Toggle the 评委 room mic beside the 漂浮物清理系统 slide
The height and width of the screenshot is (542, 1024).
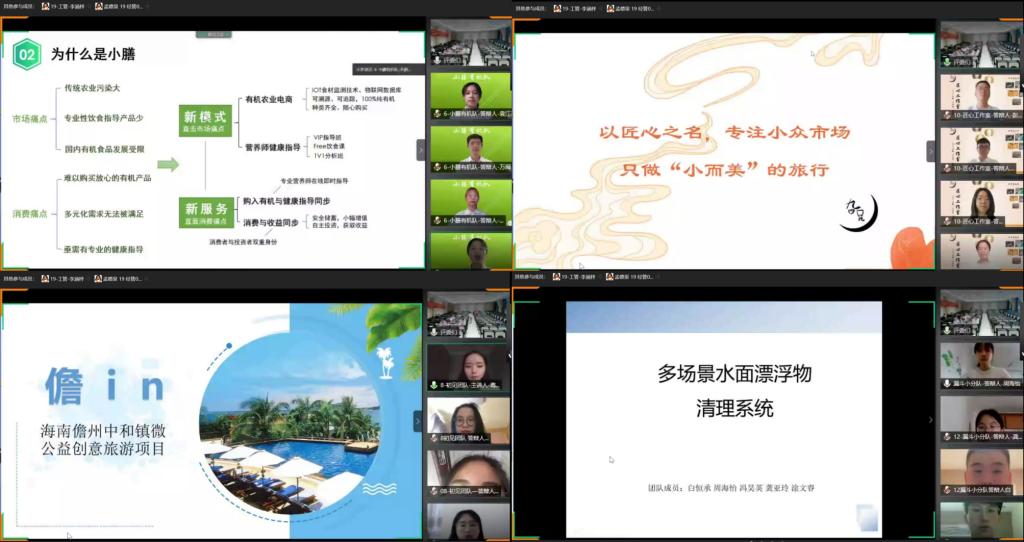click(x=947, y=331)
